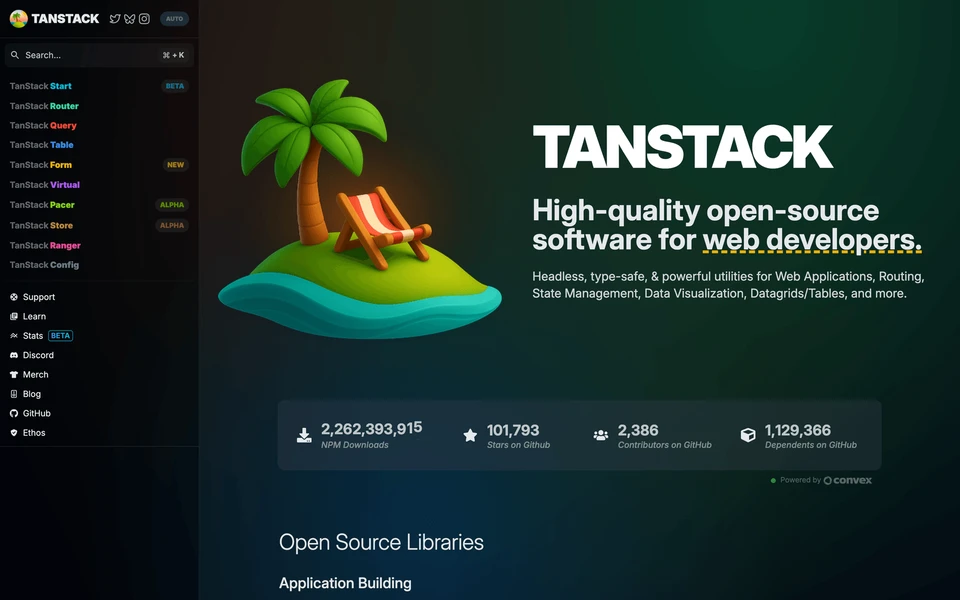Open TanStack Config link
This screenshot has height=600, width=960.
[44, 265]
